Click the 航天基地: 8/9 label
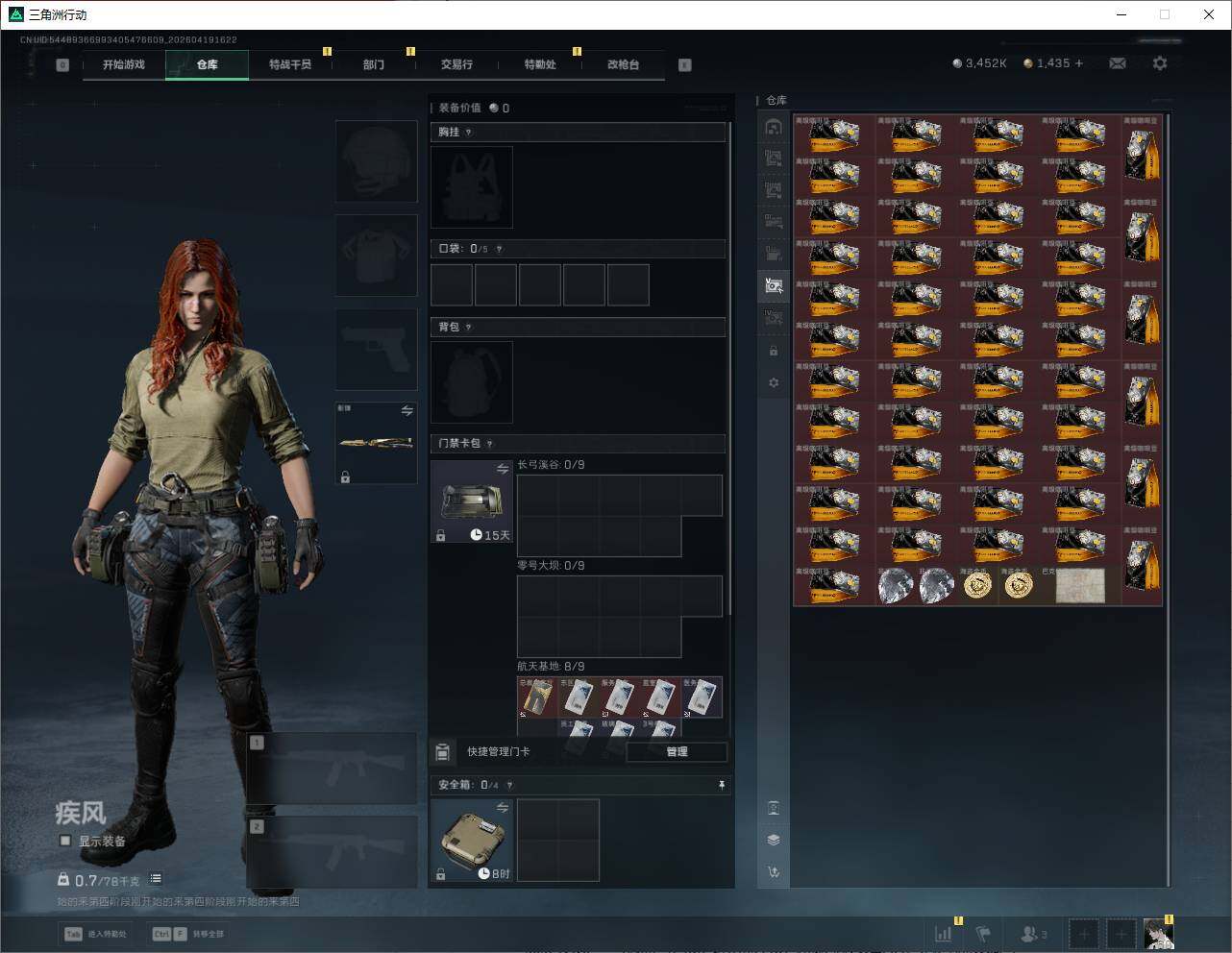 click(x=551, y=667)
